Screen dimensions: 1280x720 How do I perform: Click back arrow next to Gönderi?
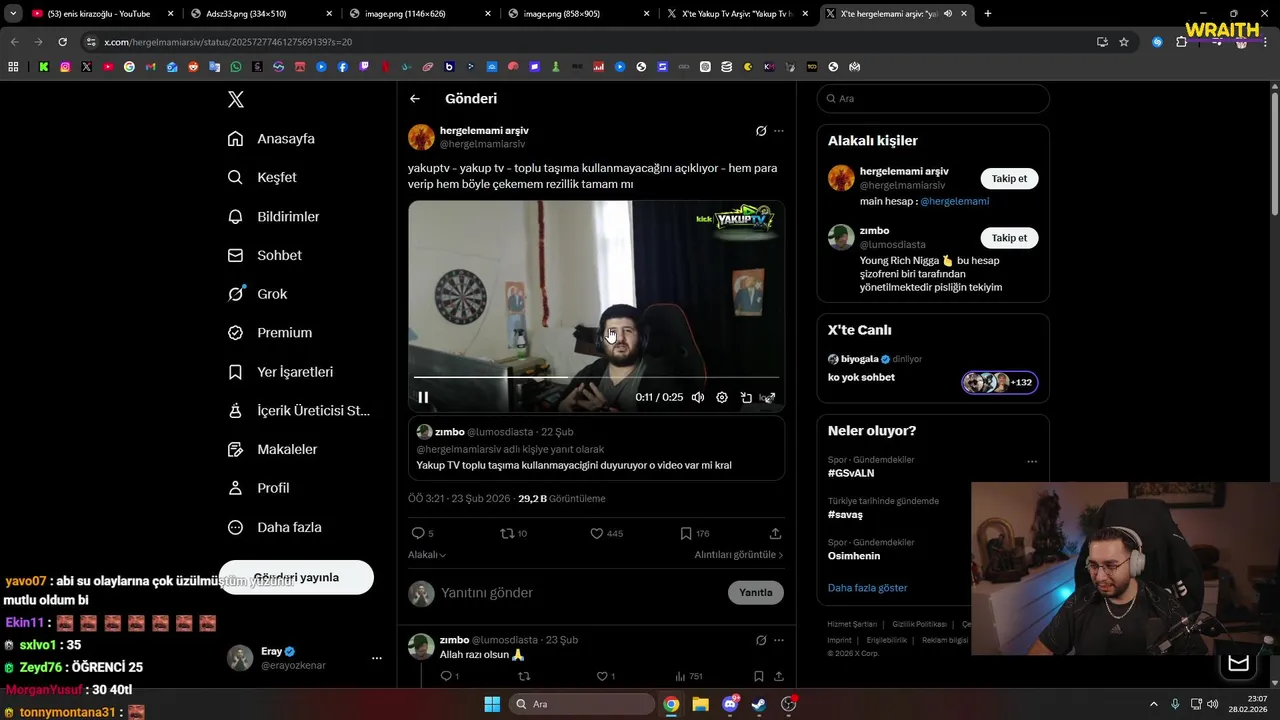(x=415, y=99)
